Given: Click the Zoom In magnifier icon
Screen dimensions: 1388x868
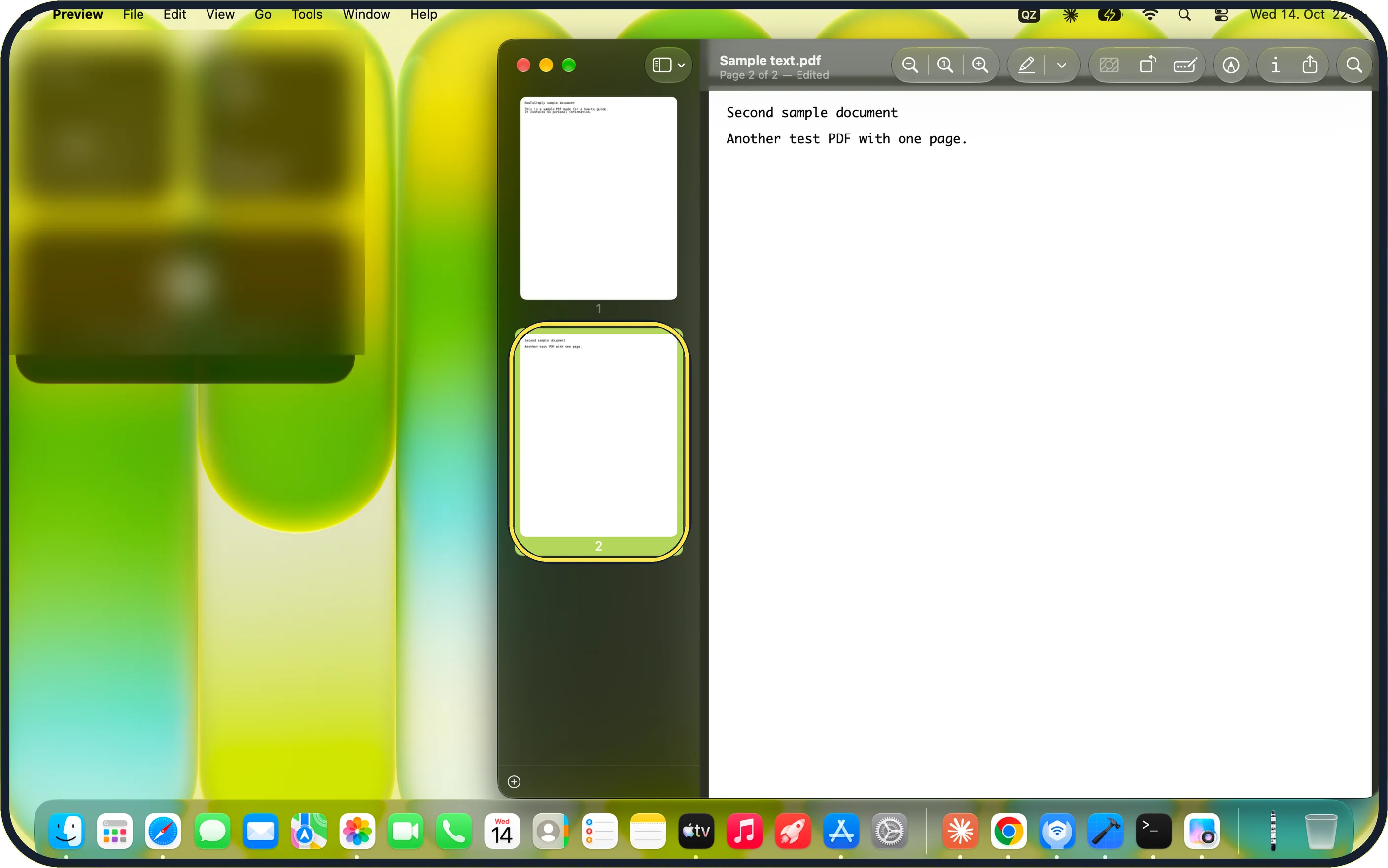Looking at the screenshot, I should click(x=980, y=66).
